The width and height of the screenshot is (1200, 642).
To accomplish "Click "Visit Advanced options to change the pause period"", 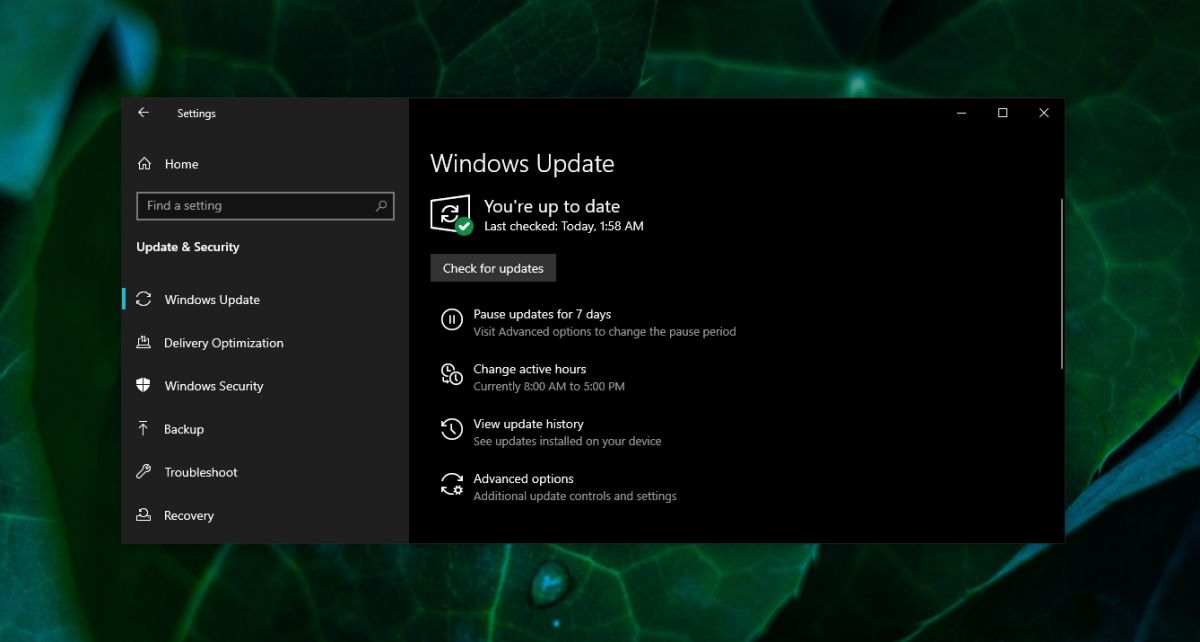I will [604, 331].
